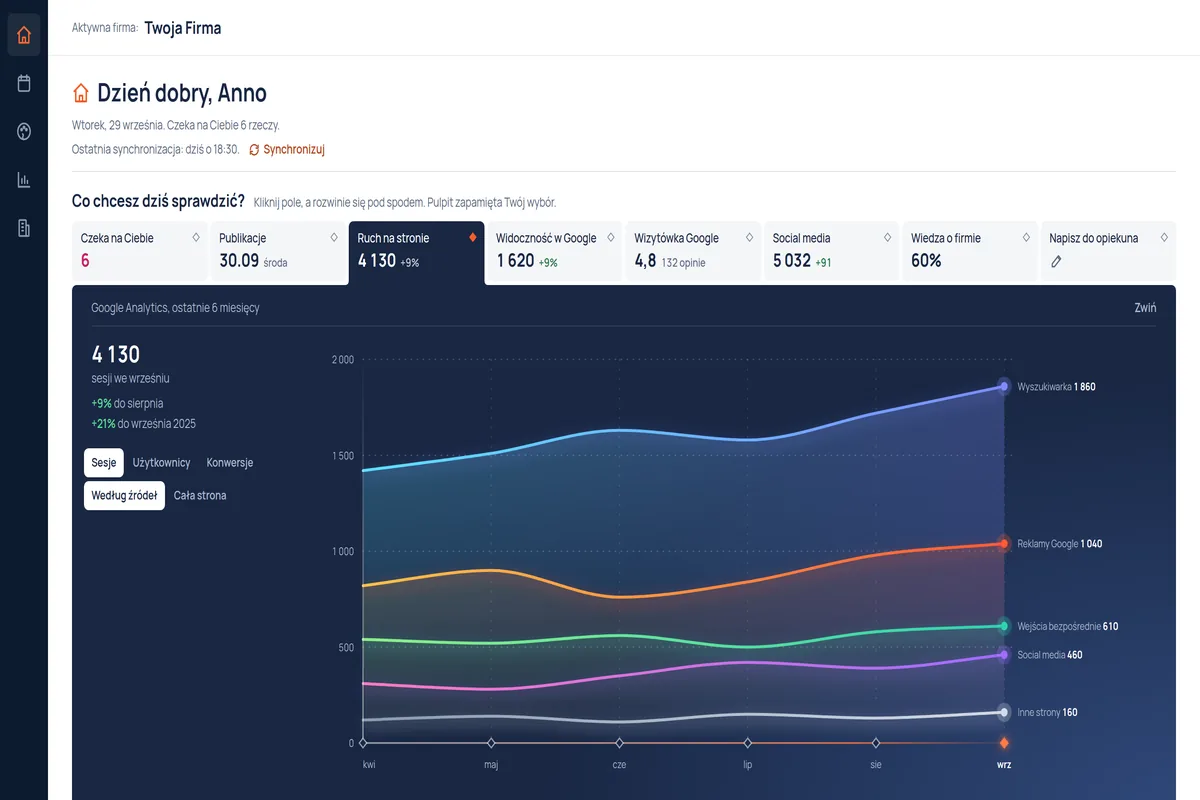This screenshot has height=800, width=1200.
Task: Click the refresh icon next to Synchronizuj
Action: pos(254,149)
